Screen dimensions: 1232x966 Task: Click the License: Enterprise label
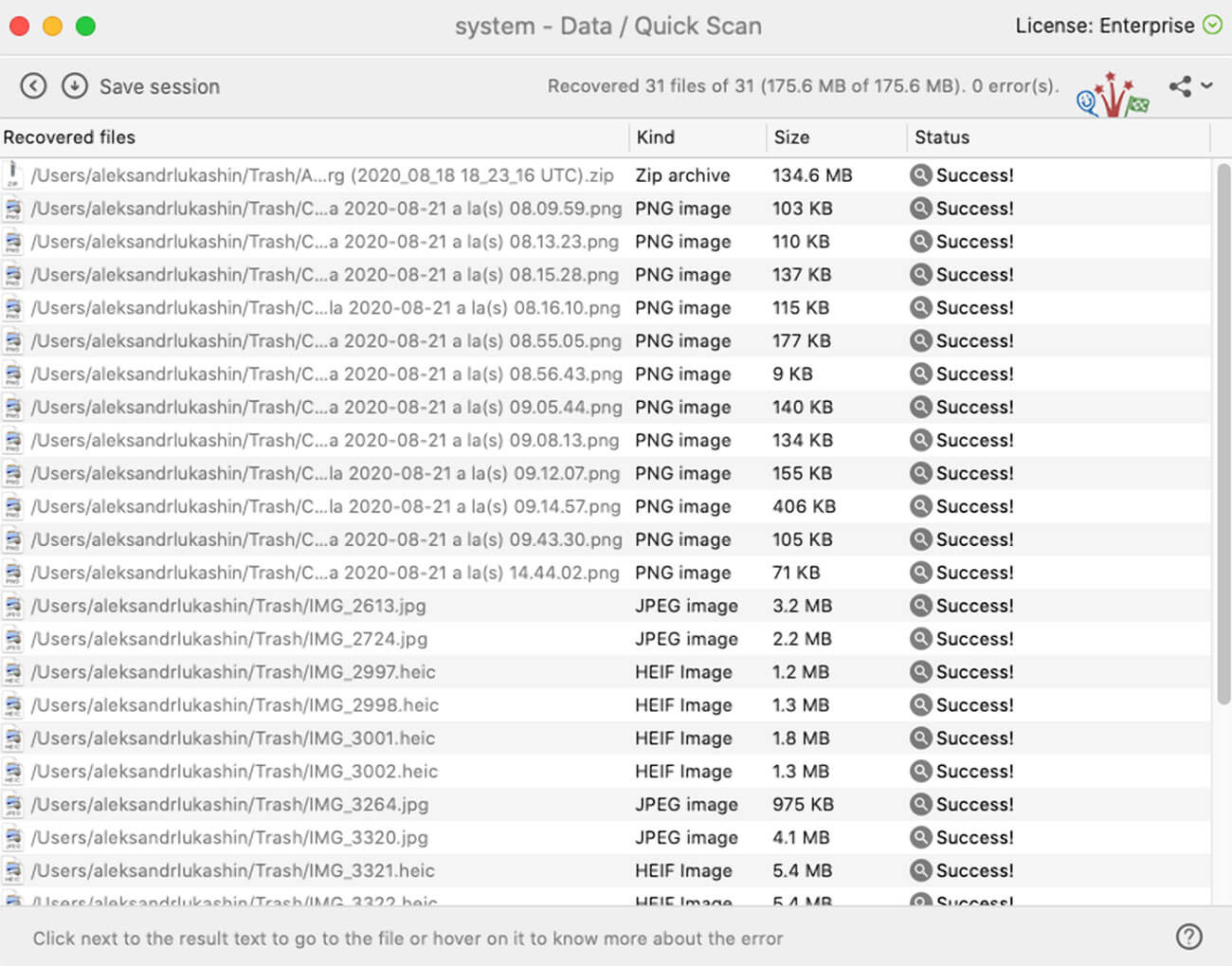1105,26
